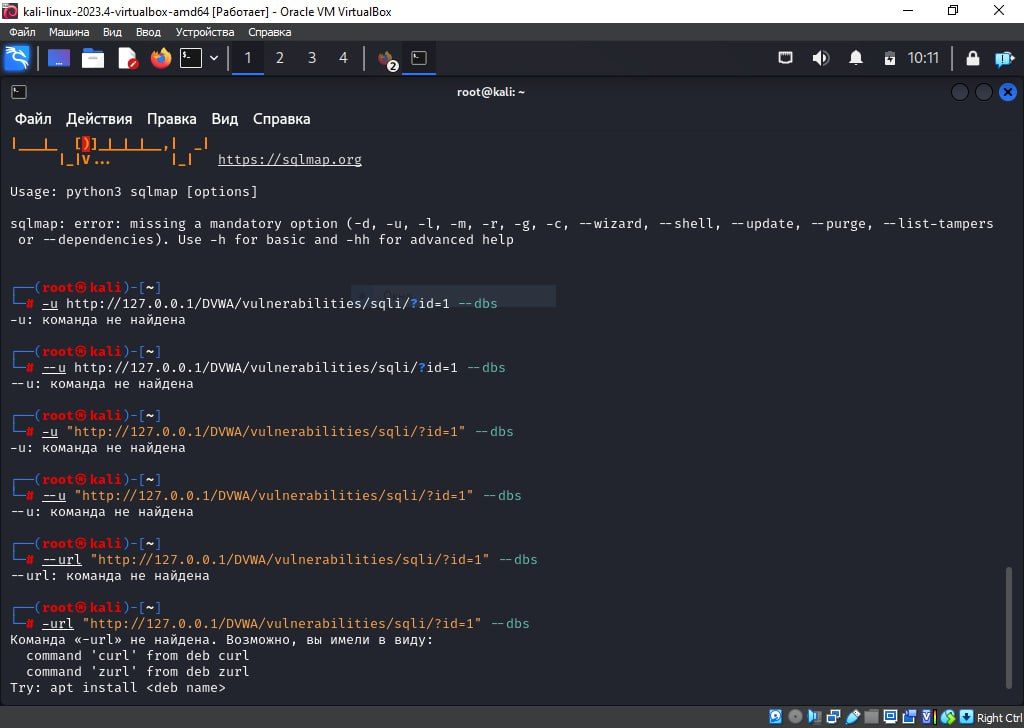Launch terminal emulator from the panel
Viewport: 1024px width, 728px height.
pyautogui.click(x=190, y=58)
